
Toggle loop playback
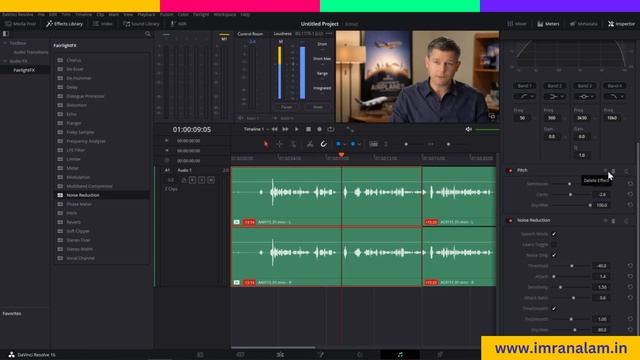pos(331,129)
